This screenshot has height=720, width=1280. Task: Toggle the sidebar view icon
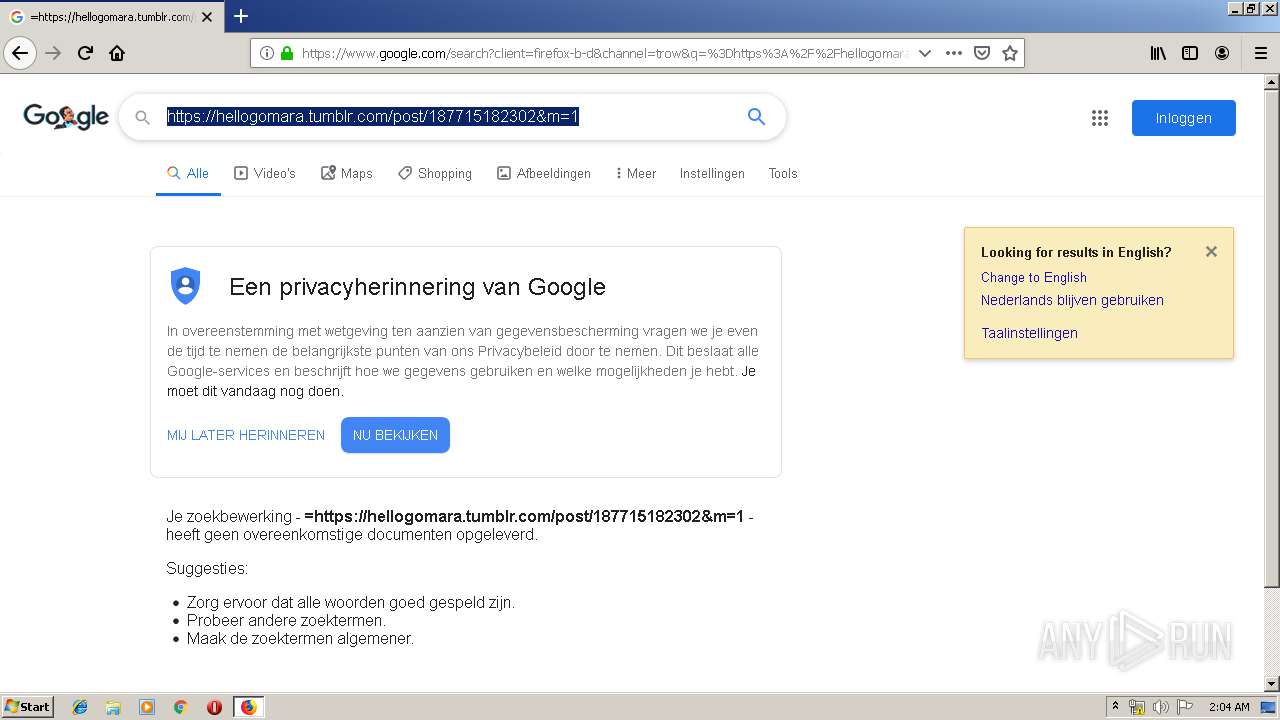(x=1190, y=53)
